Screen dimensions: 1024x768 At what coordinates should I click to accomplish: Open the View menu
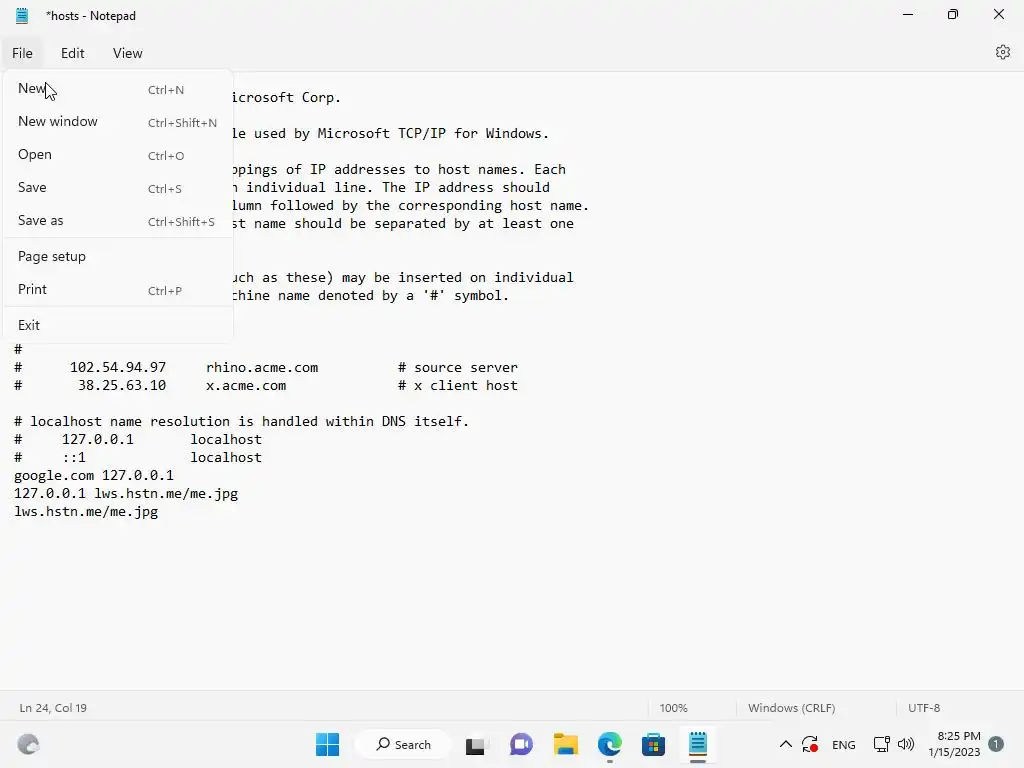point(127,53)
